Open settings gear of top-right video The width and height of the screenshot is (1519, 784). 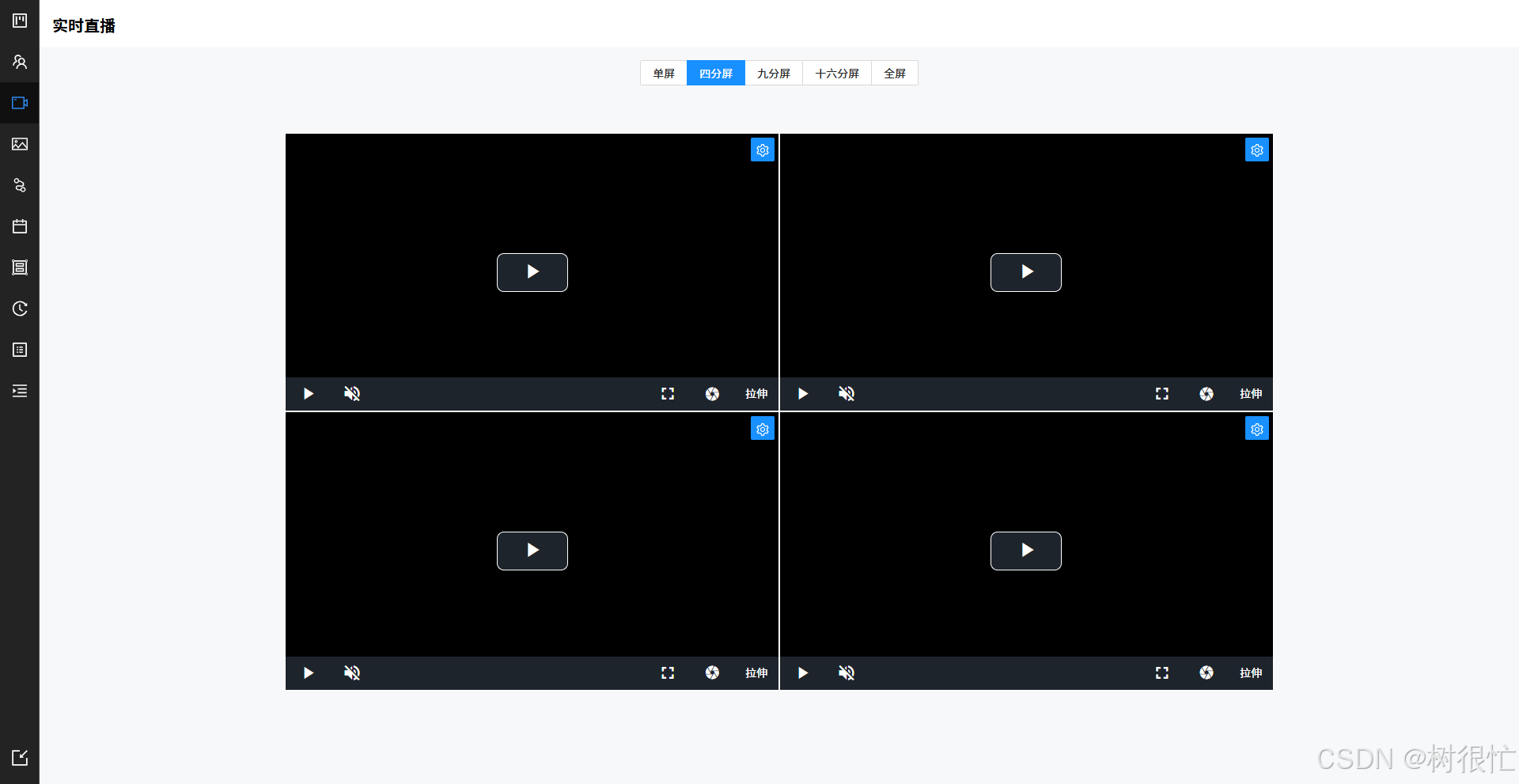[1257, 150]
